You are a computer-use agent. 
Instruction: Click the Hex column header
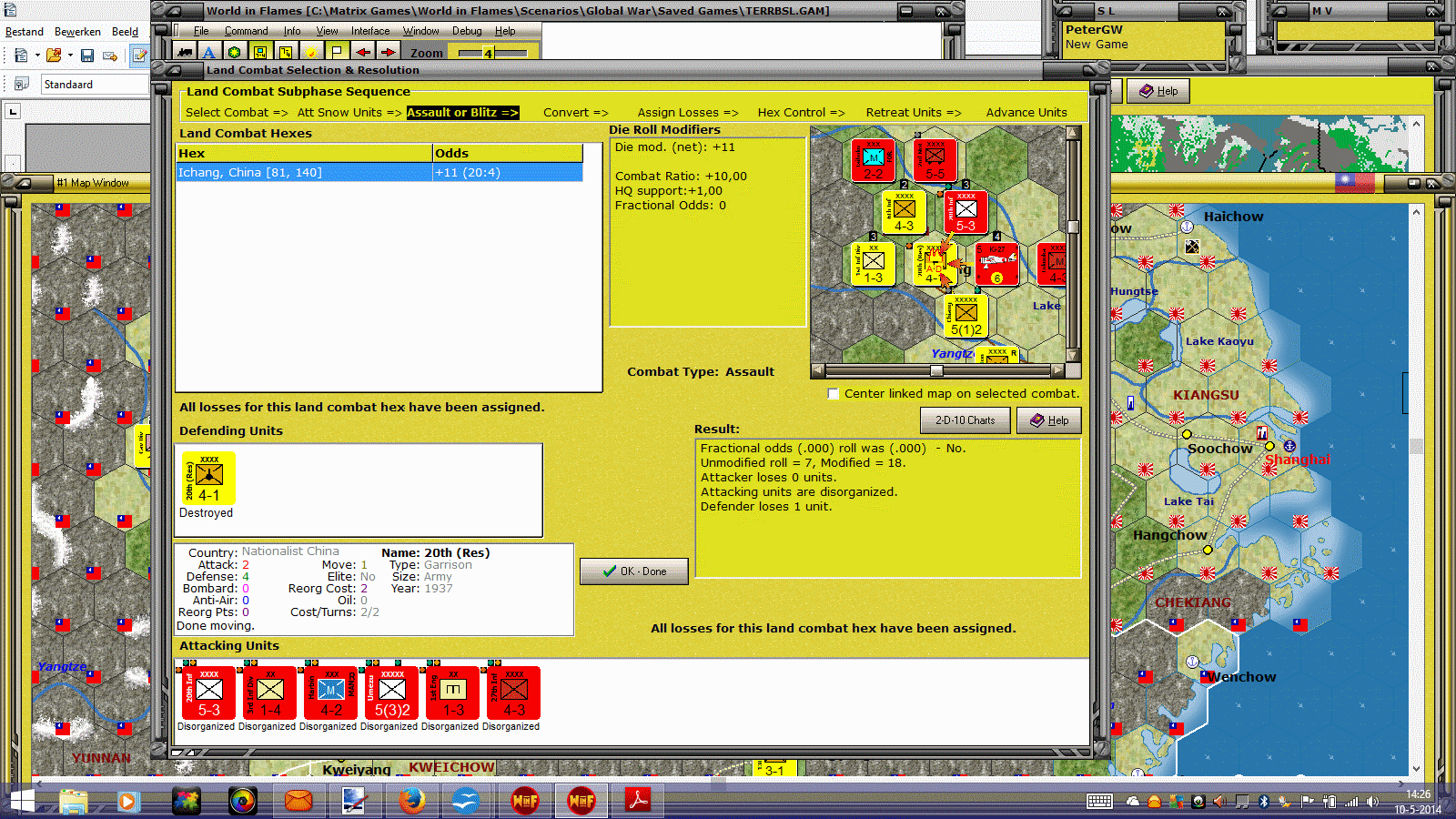[x=304, y=153]
